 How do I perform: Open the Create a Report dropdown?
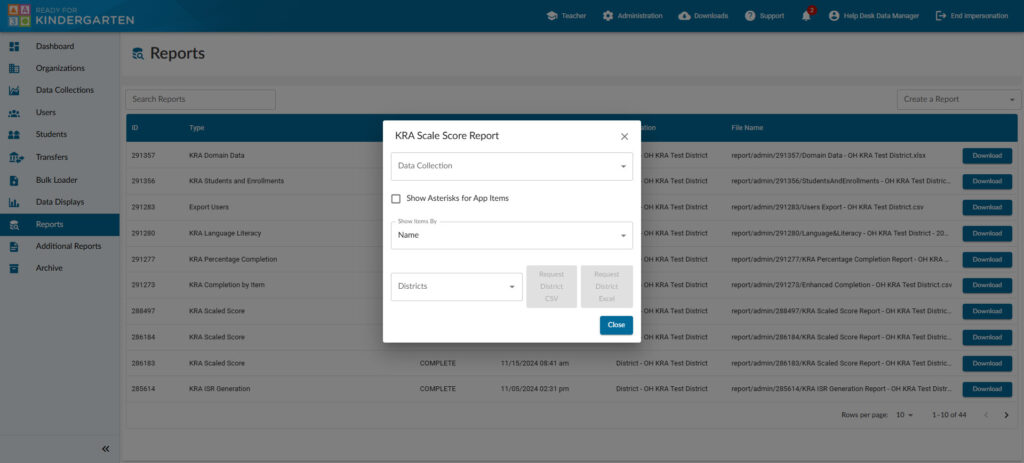click(x=958, y=100)
